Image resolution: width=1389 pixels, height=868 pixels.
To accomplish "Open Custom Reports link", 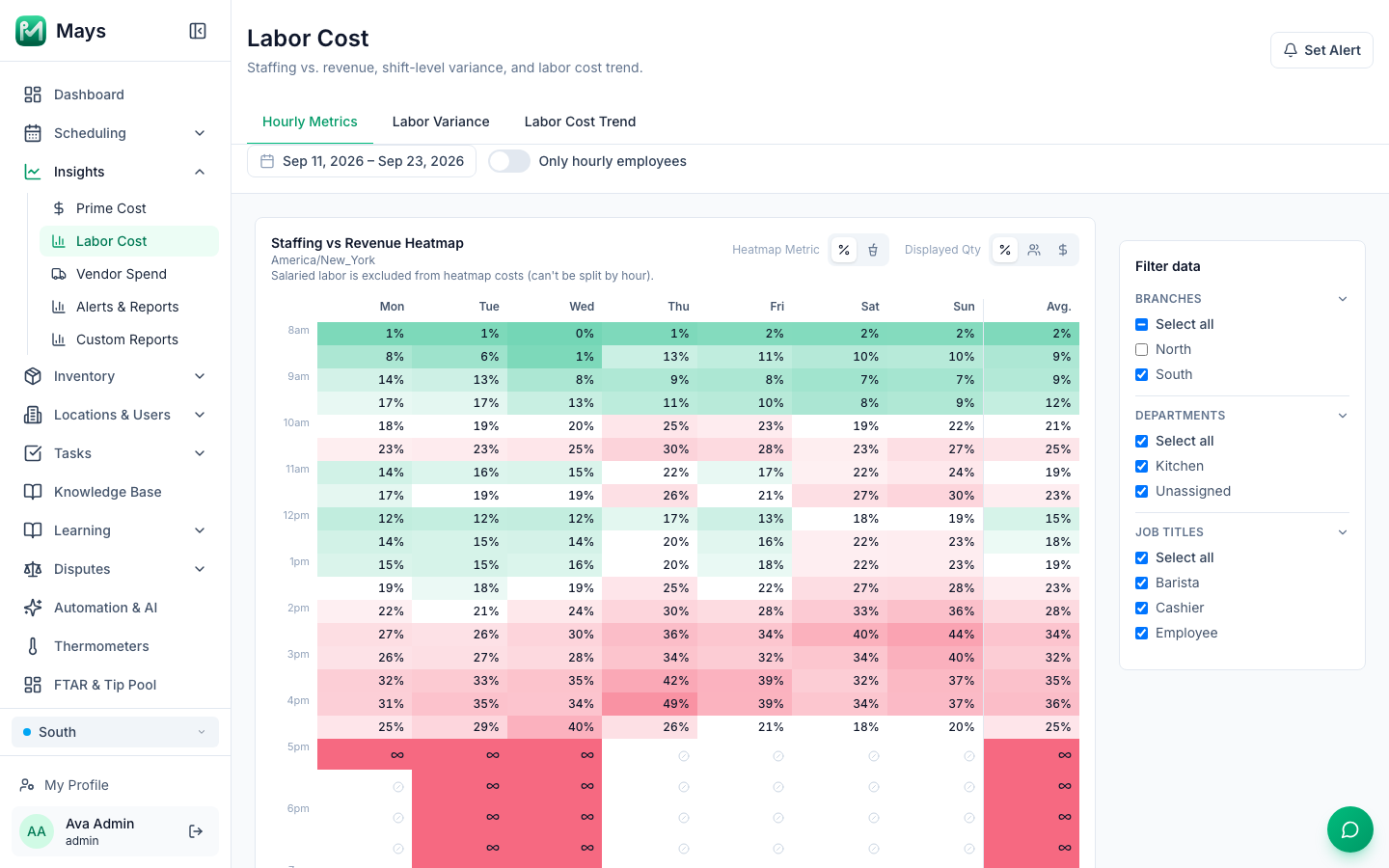I will pos(129,339).
